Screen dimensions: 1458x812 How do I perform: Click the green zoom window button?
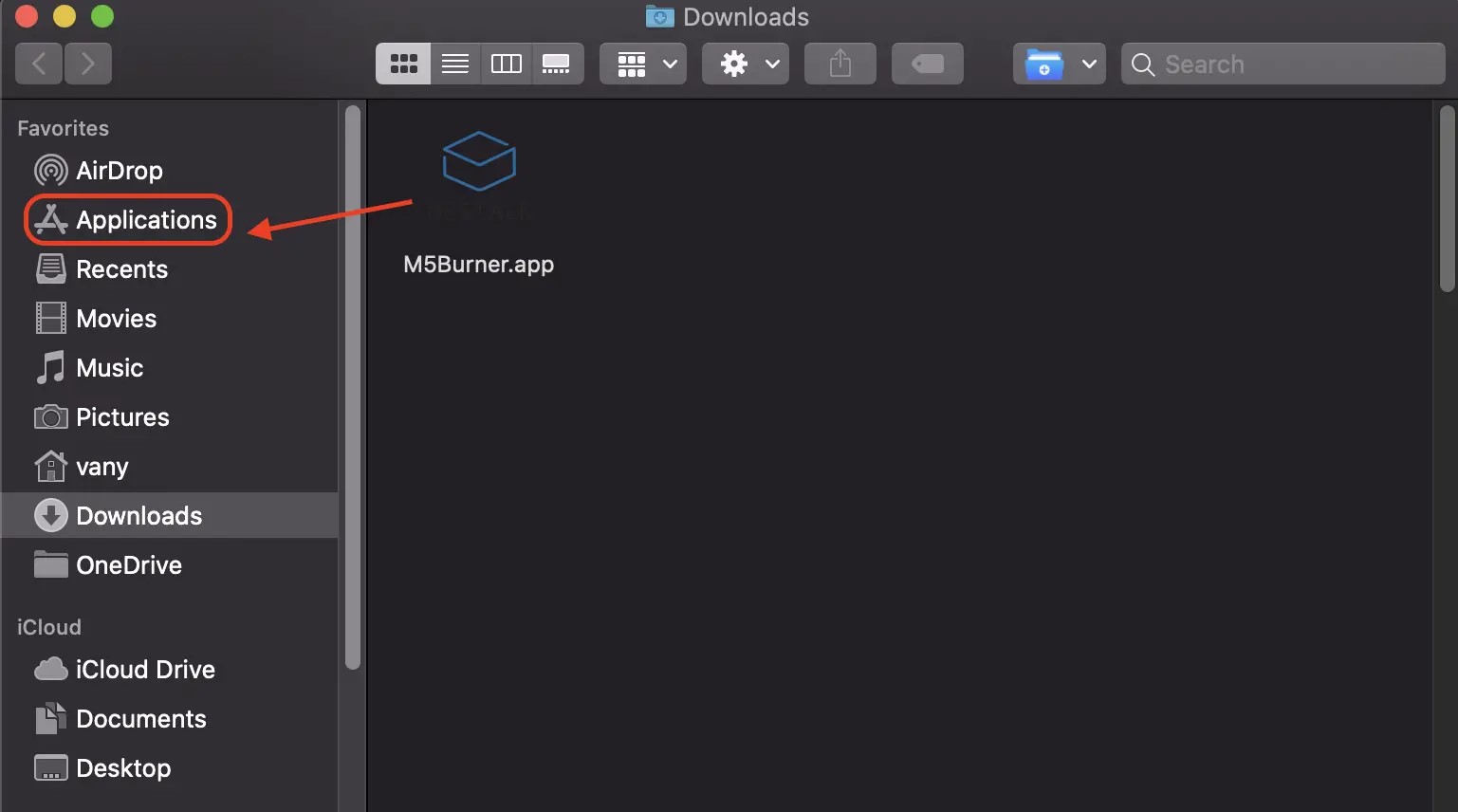tap(102, 16)
